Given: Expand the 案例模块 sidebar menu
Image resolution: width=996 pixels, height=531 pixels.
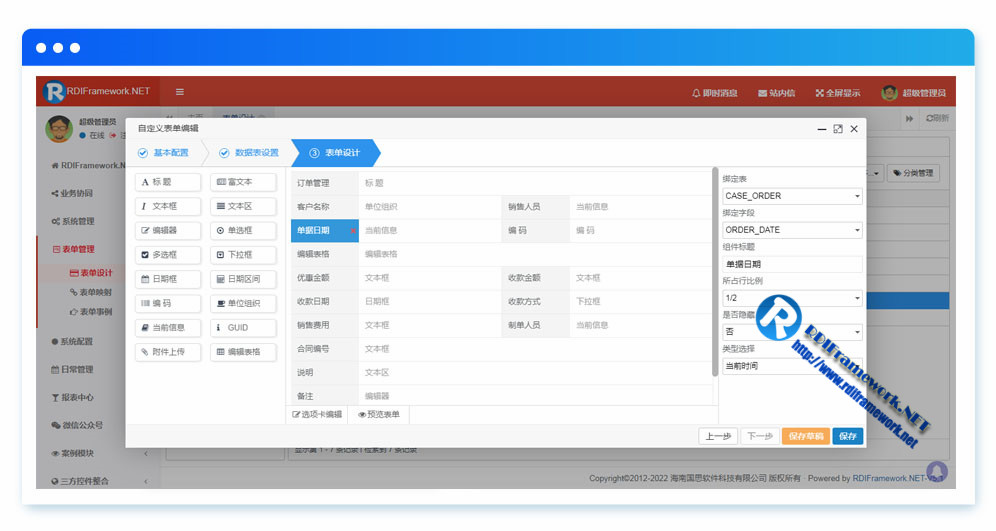Looking at the screenshot, I should pyautogui.click(x=99, y=453).
